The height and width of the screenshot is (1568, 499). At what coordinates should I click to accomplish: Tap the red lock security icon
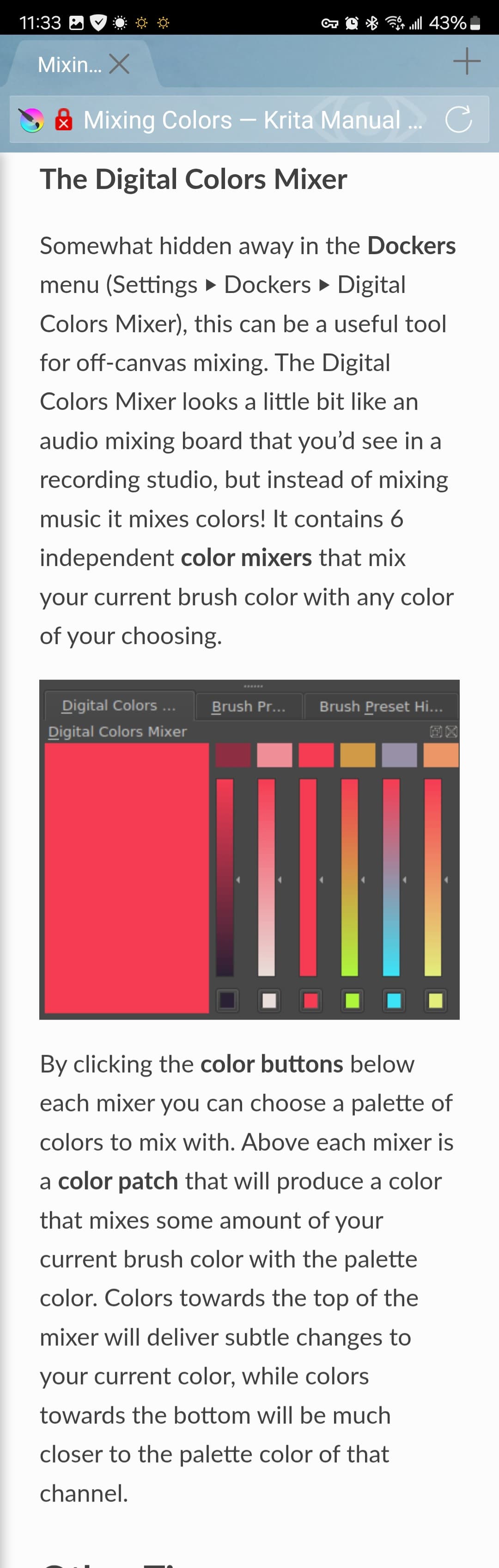63,119
